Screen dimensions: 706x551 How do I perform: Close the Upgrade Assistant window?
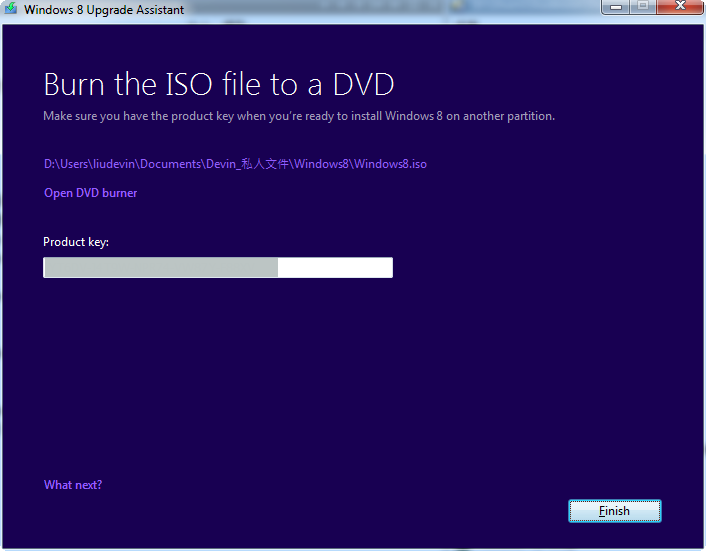tap(680, 6)
